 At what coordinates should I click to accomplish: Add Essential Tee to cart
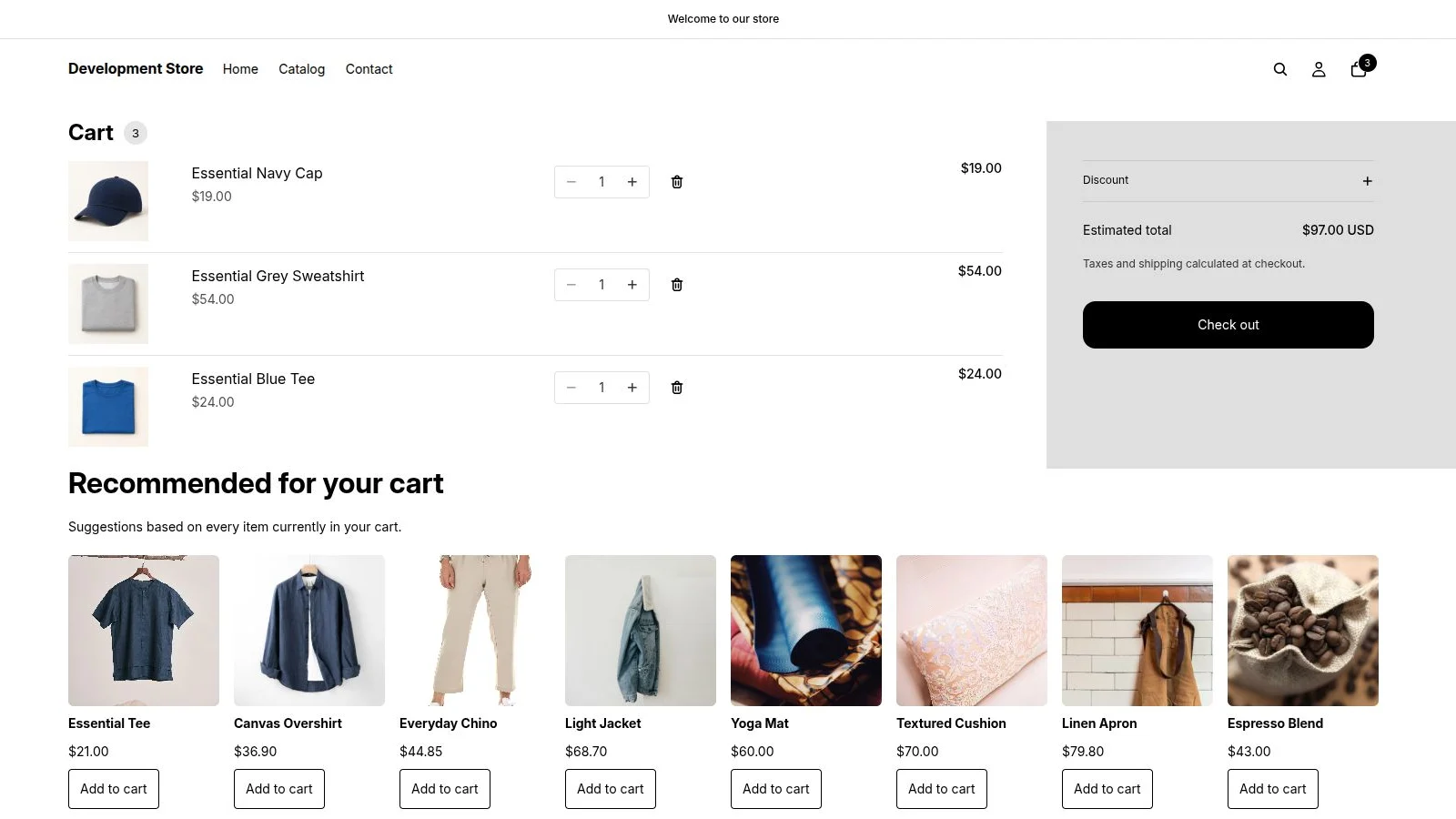tap(114, 789)
